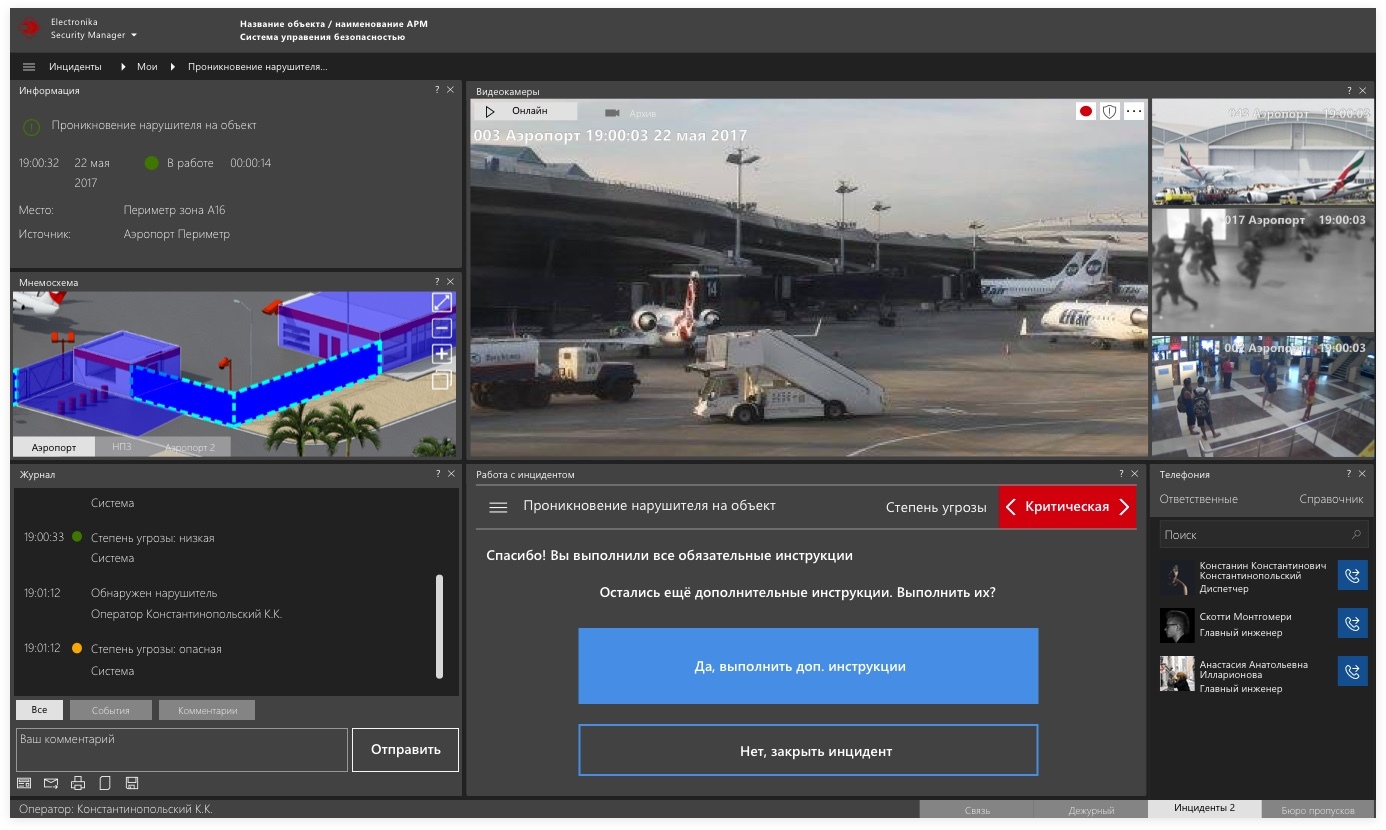
Task: Open help in the Работа с инцидентом panel
Action: click(1121, 474)
